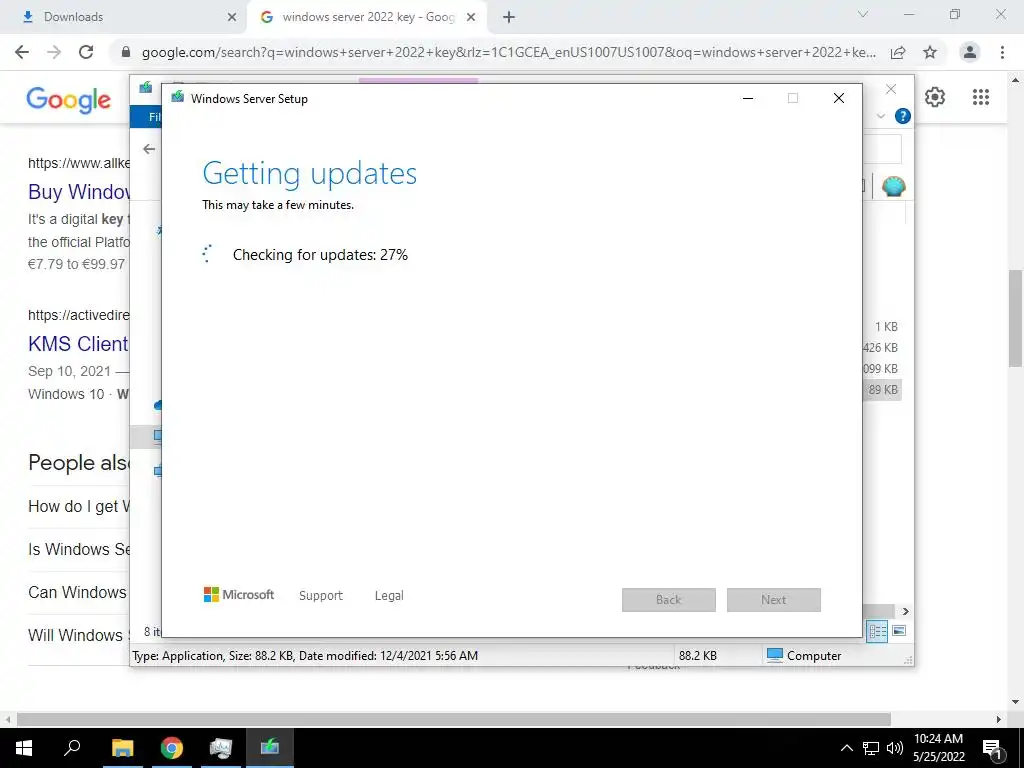Open the KMS Client search result
Viewport: 1024px width, 768px height.
coord(78,344)
